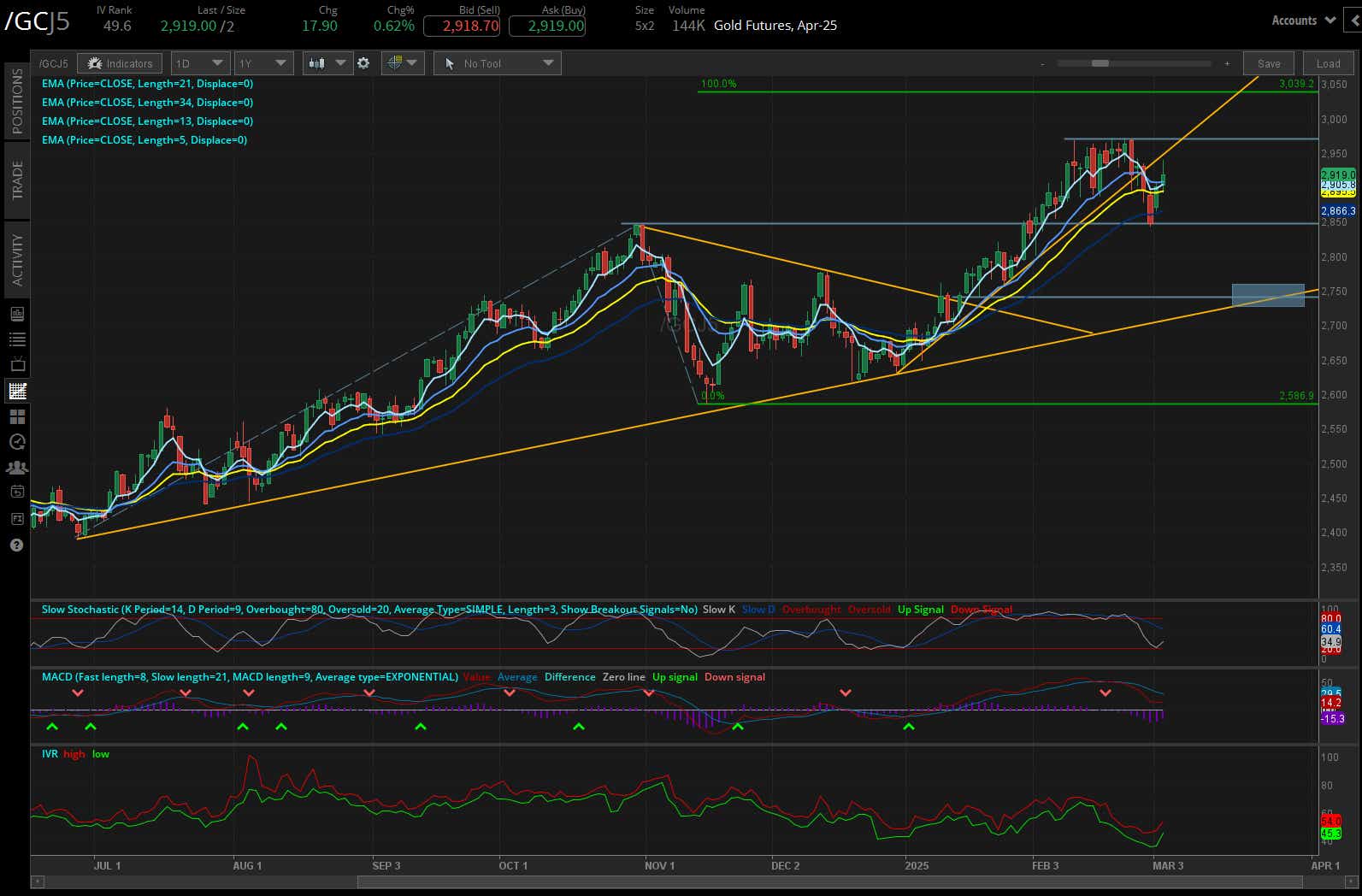Open the four-tile grid layout icon

point(17,416)
